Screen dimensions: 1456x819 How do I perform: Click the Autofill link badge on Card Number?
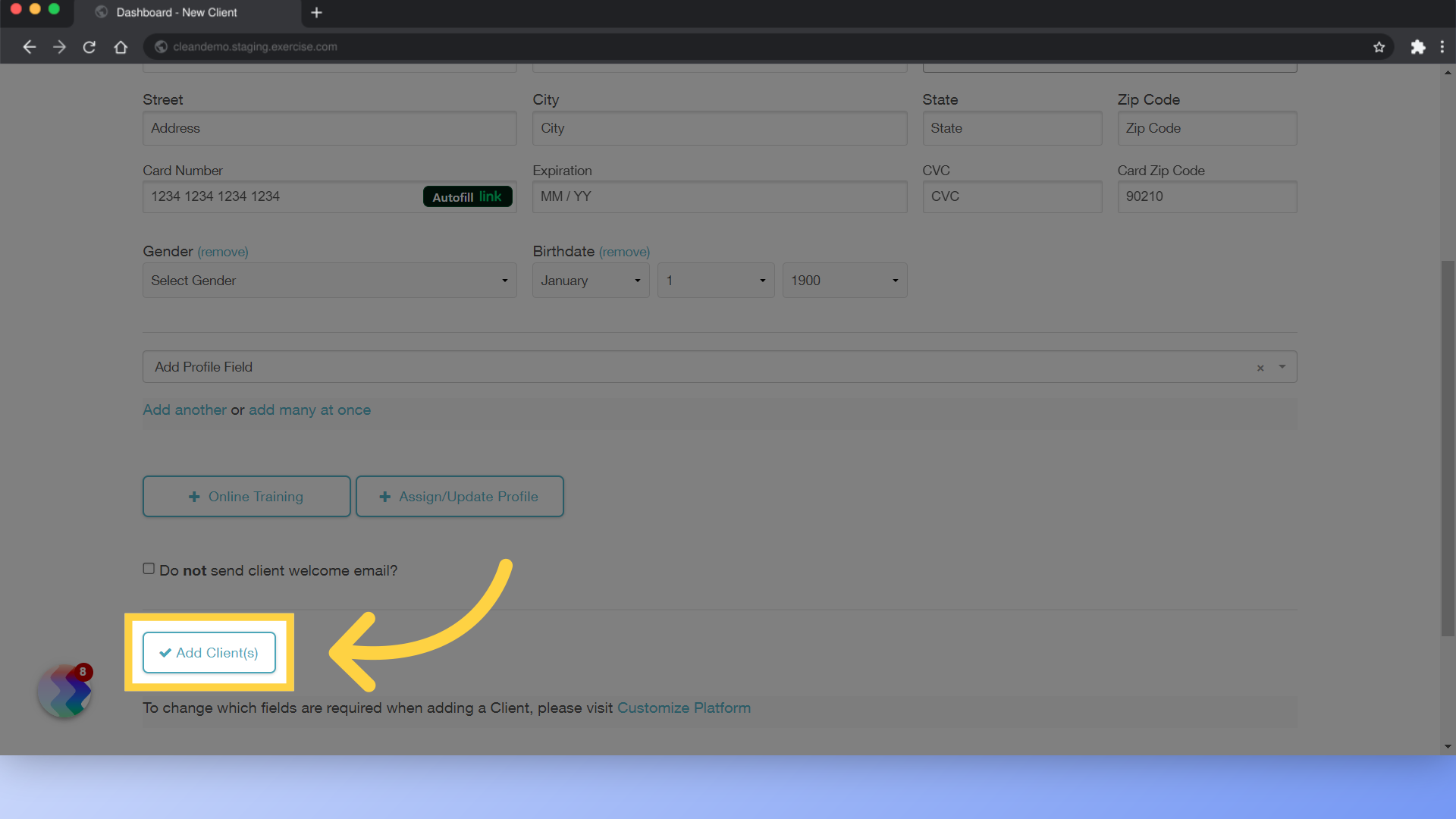click(x=467, y=196)
